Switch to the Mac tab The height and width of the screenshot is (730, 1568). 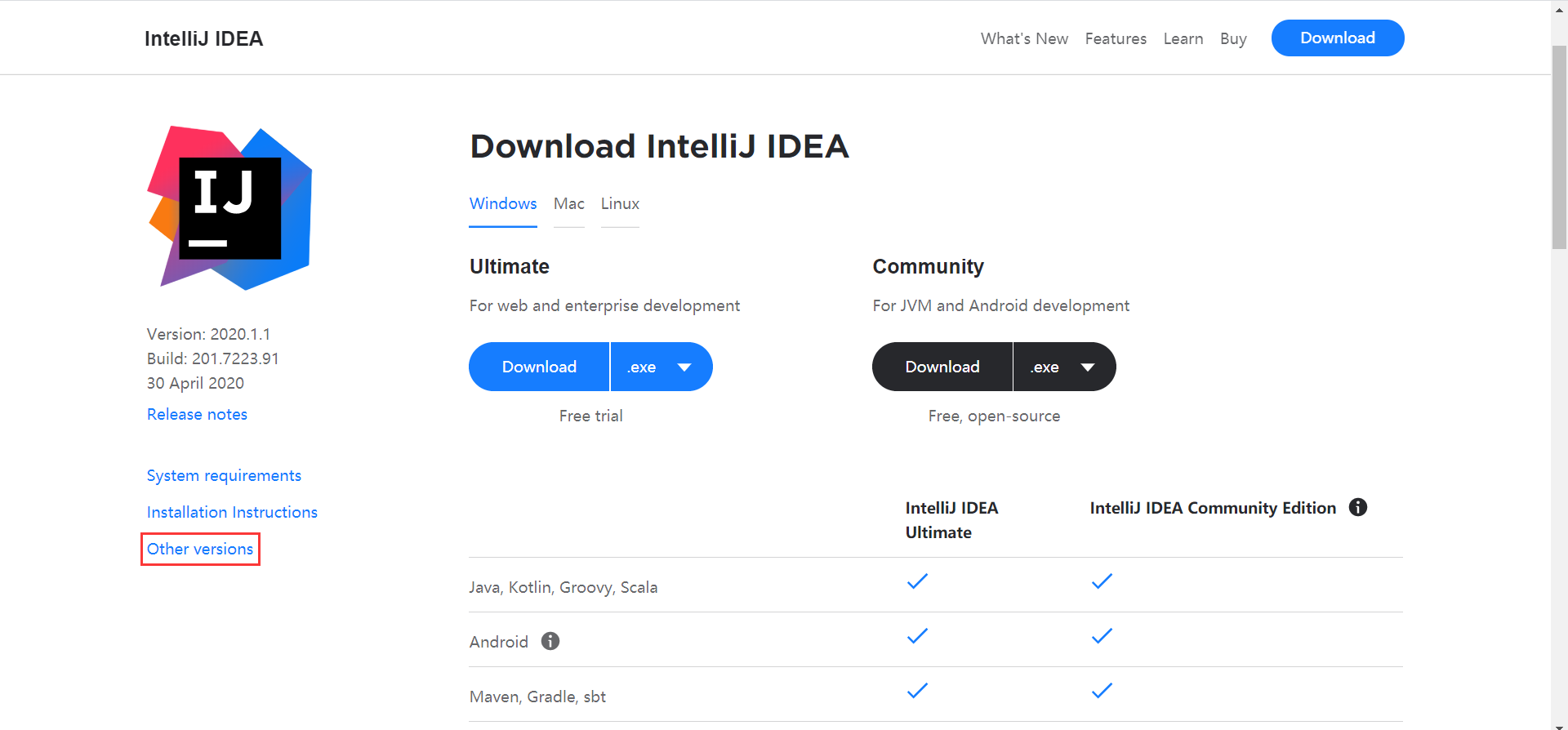pyautogui.click(x=569, y=203)
